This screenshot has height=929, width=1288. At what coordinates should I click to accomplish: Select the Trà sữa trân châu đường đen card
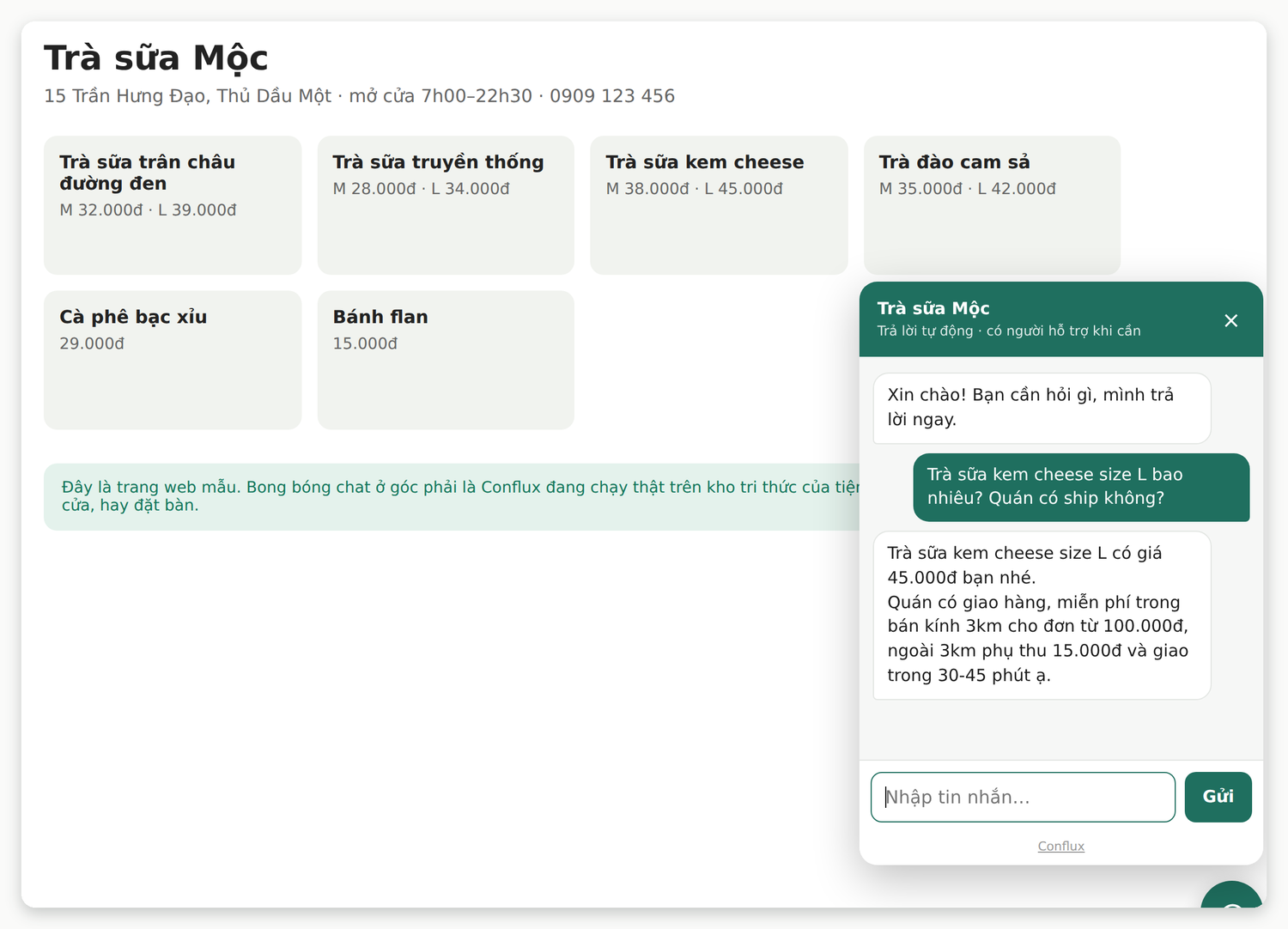tap(173, 205)
